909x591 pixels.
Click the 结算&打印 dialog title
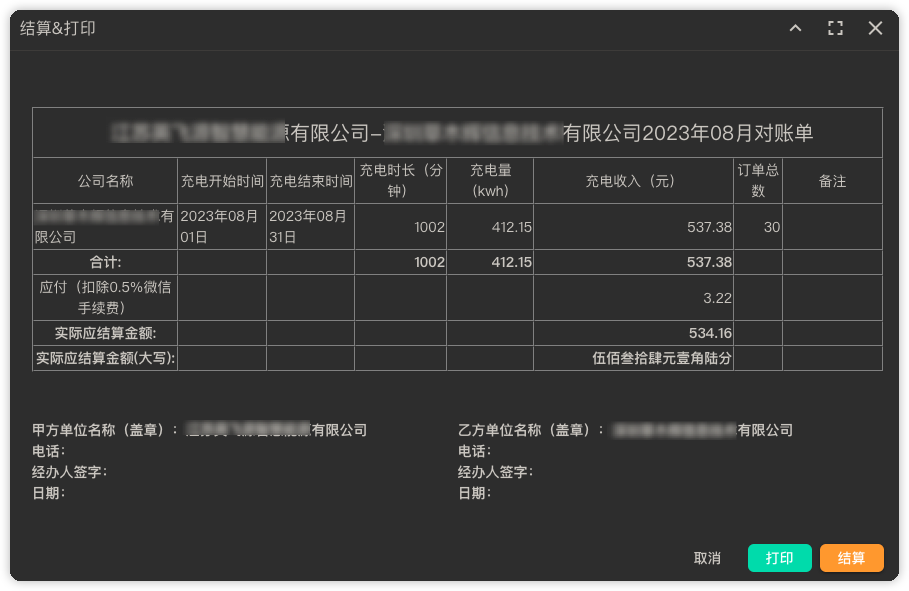click(57, 28)
